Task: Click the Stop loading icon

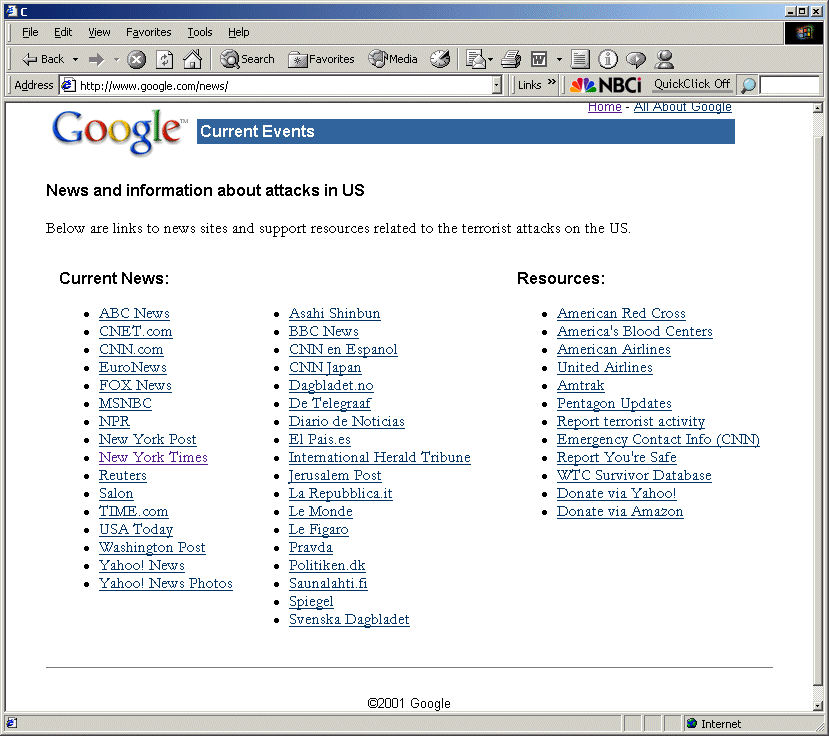Action: tap(137, 60)
